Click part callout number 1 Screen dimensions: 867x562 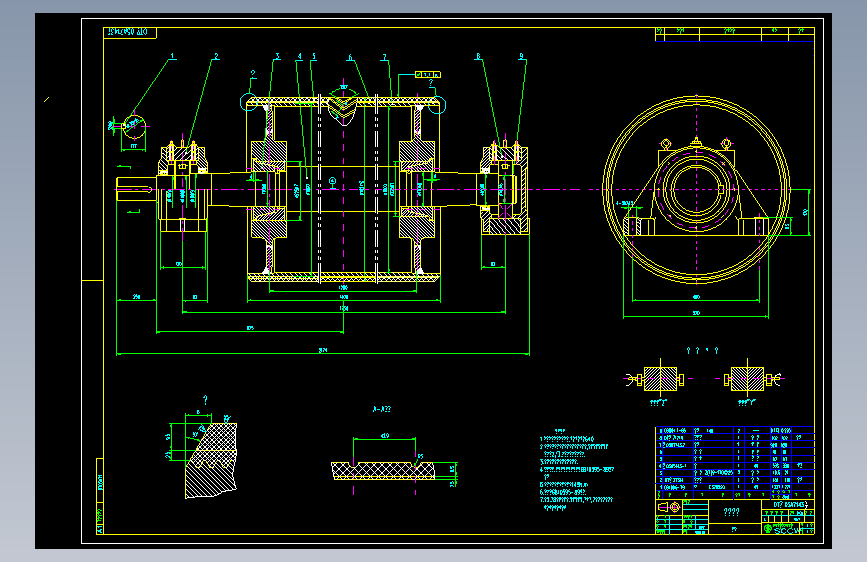coord(173,56)
